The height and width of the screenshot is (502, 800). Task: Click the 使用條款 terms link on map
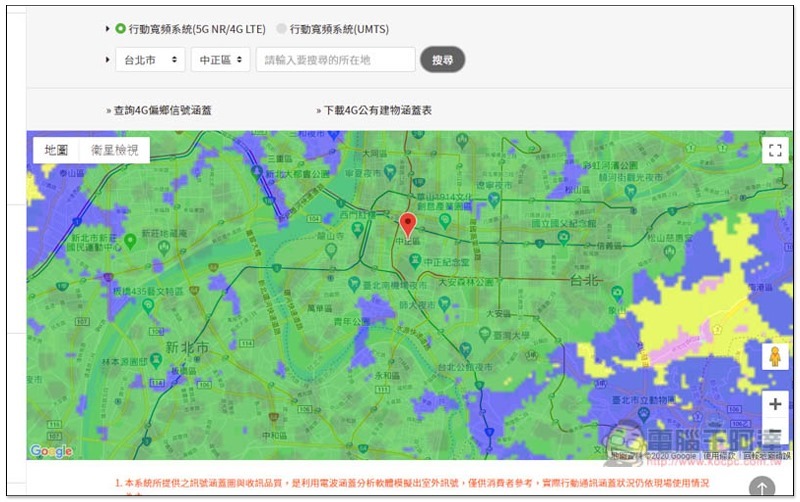(719, 456)
